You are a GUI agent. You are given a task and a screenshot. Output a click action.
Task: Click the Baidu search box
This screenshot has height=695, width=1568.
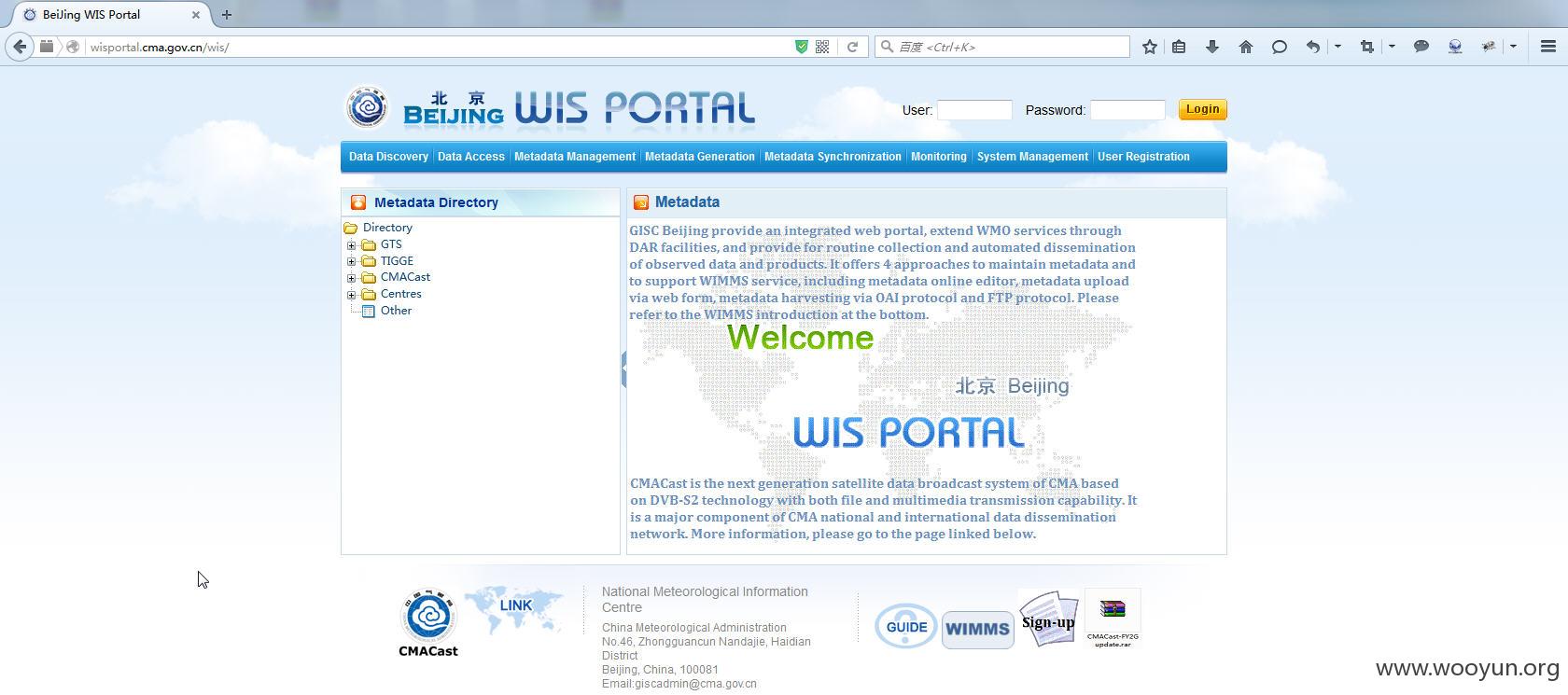click(1002, 47)
